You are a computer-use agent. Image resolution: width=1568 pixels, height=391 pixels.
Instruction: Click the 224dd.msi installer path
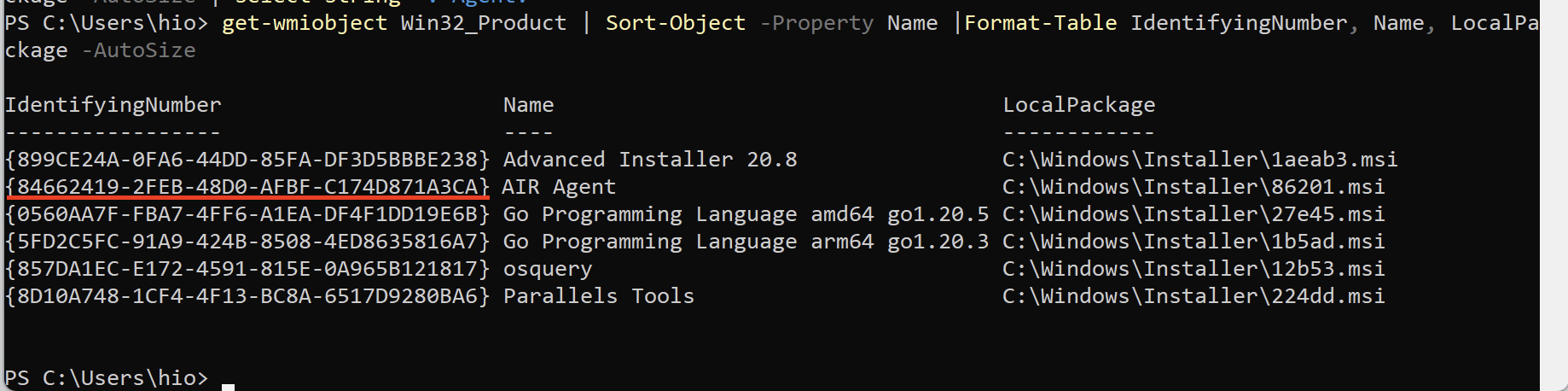coord(1193,296)
